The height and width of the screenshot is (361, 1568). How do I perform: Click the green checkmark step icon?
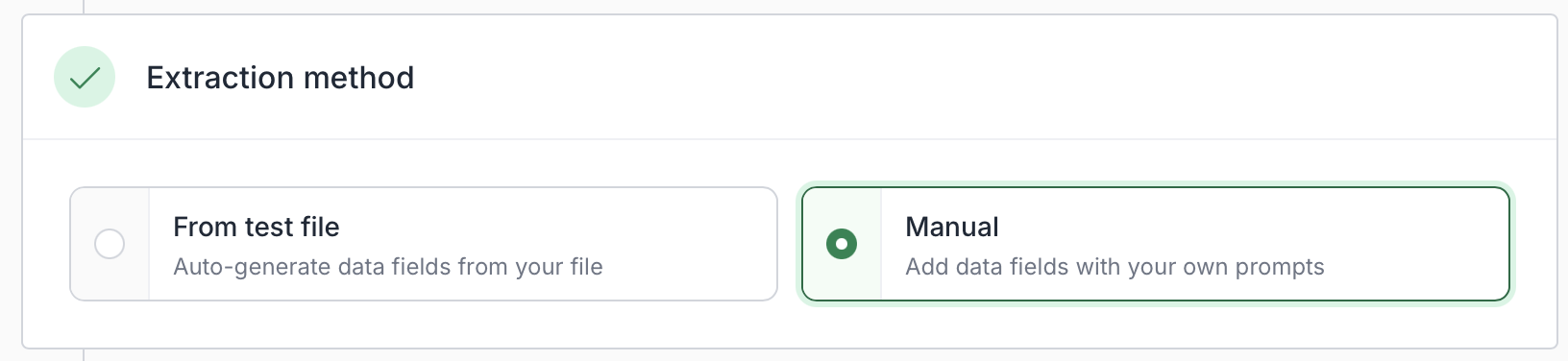click(85, 77)
